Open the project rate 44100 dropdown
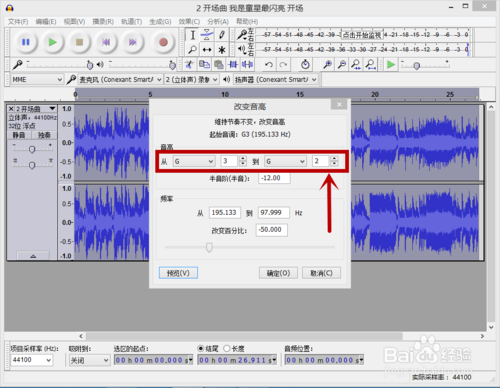 pos(31,360)
